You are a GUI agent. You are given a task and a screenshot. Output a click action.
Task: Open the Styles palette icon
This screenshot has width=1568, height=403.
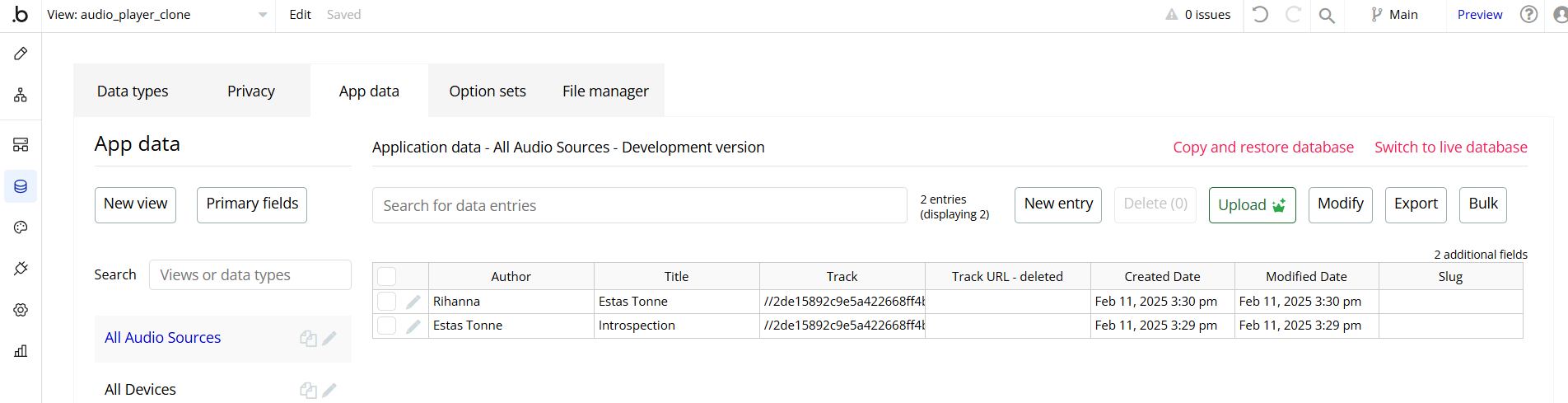click(21, 227)
